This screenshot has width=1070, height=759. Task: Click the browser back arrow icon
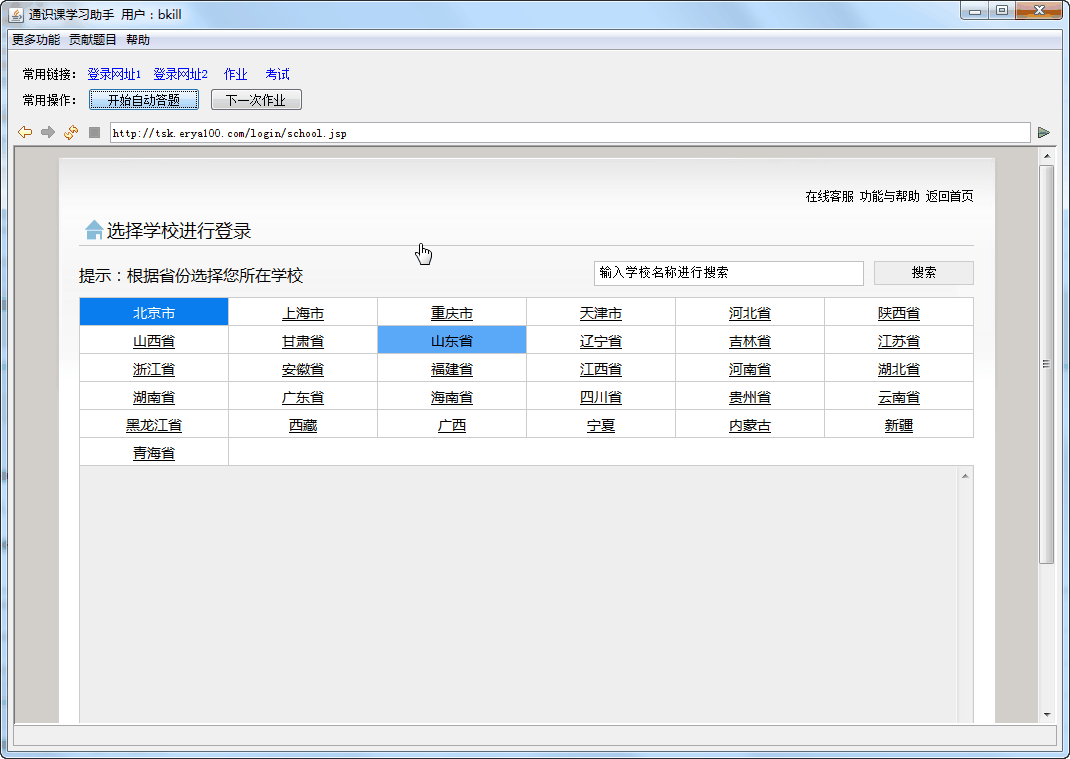[25, 132]
